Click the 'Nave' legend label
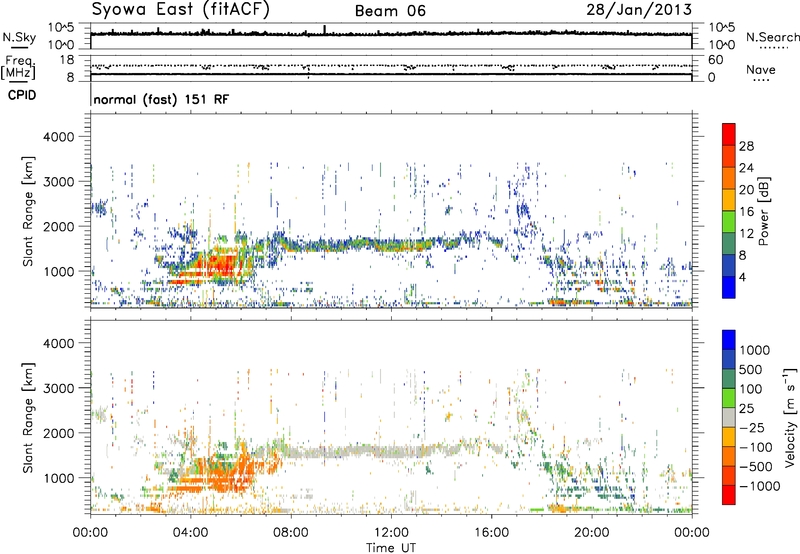The image size is (800, 554). click(x=761, y=70)
